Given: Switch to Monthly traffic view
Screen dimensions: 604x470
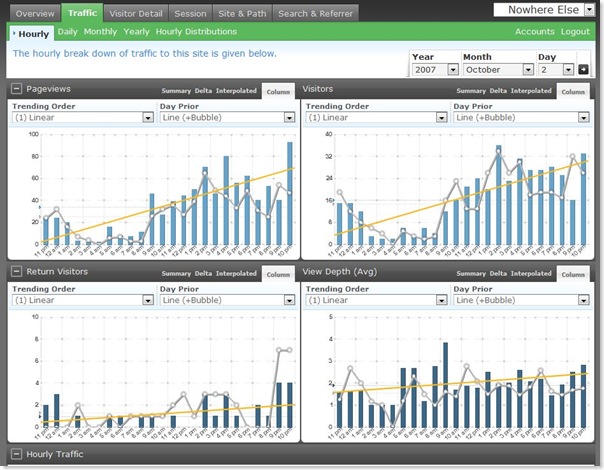Looking at the screenshot, I should [x=100, y=32].
